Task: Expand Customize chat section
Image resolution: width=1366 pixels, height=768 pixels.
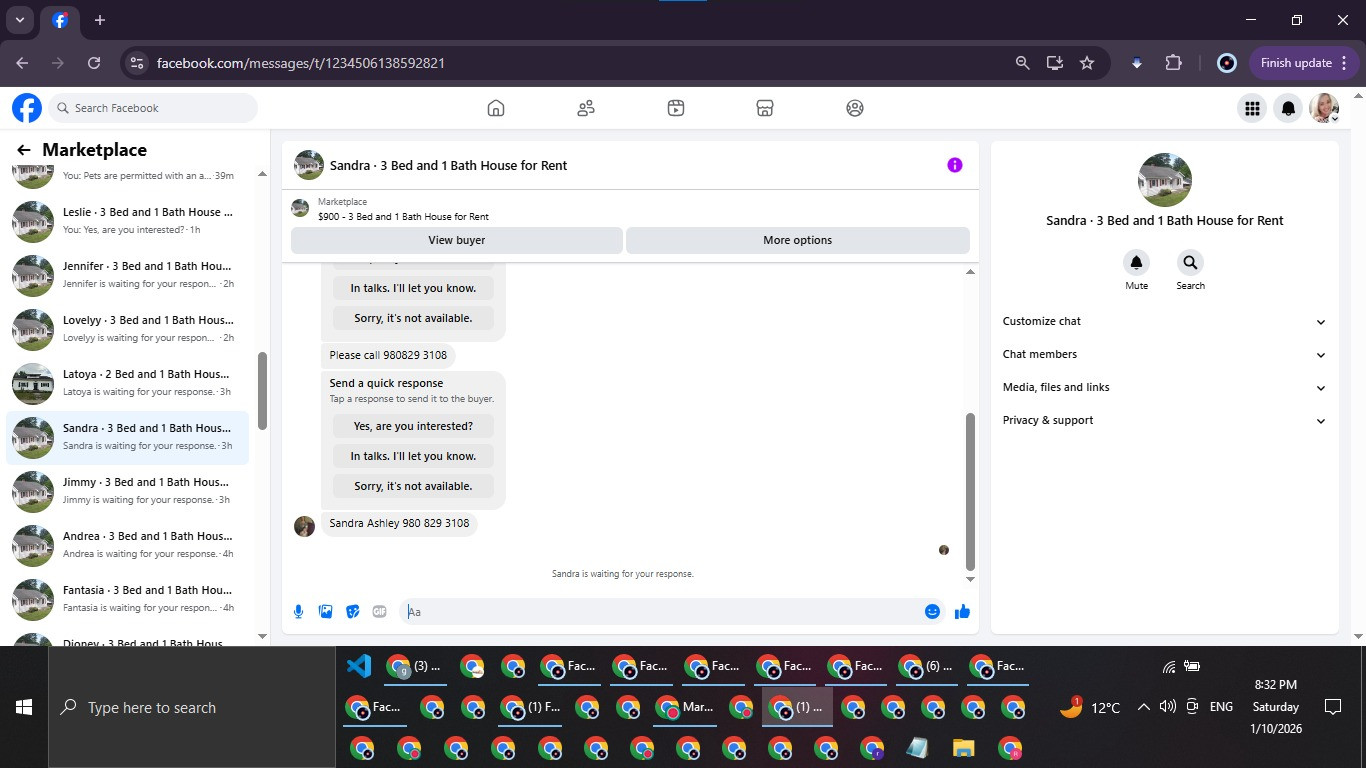Action: [1165, 322]
